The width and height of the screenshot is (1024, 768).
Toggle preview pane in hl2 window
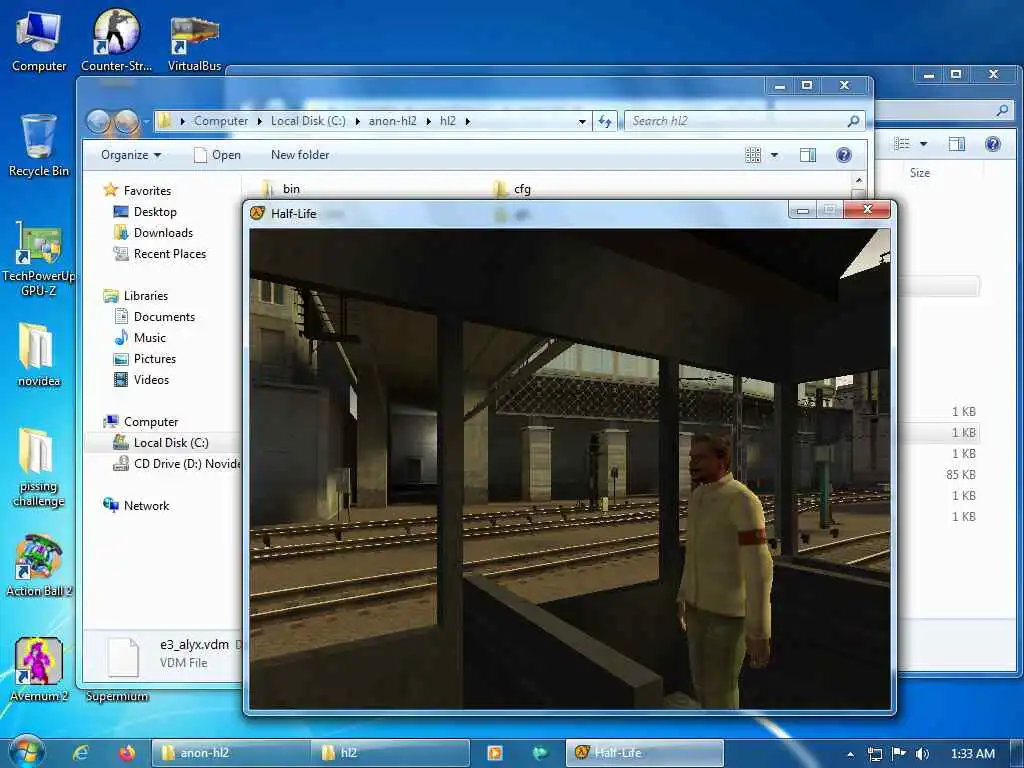point(808,155)
